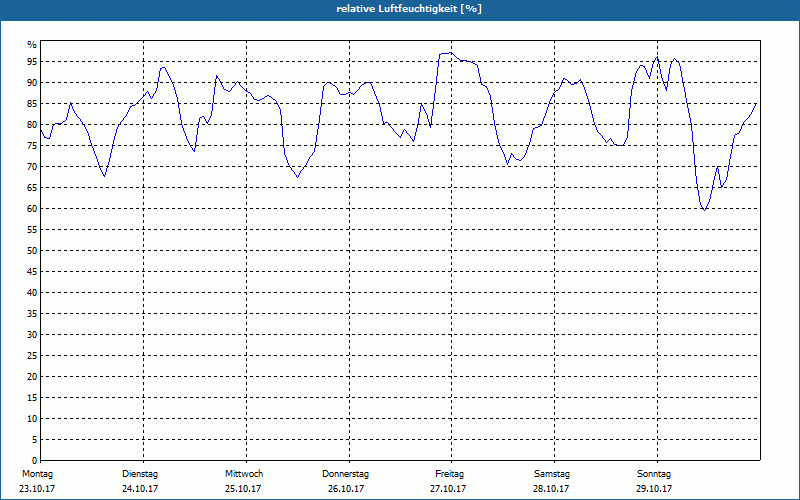Click the 'Montag' day label

pos(38,474)
